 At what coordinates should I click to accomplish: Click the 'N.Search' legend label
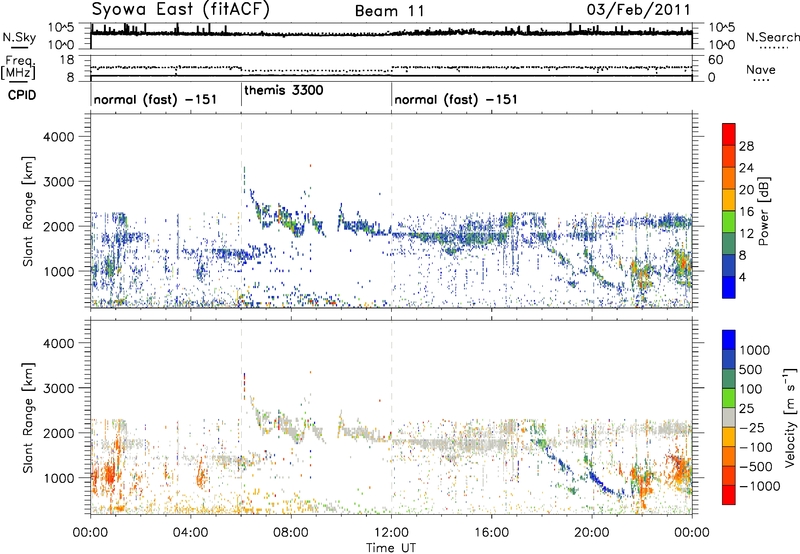(772, 37)
